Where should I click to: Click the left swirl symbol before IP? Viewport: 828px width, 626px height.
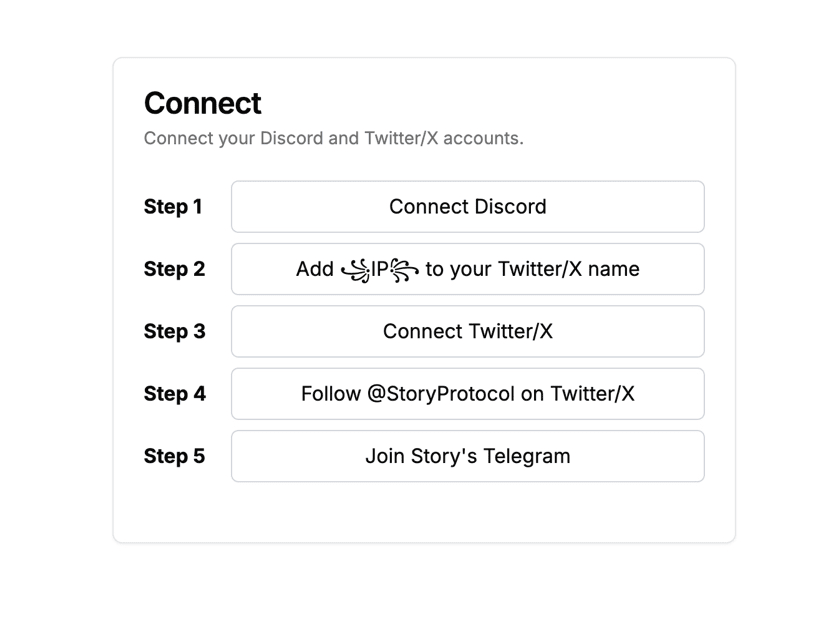pos(355,270)
